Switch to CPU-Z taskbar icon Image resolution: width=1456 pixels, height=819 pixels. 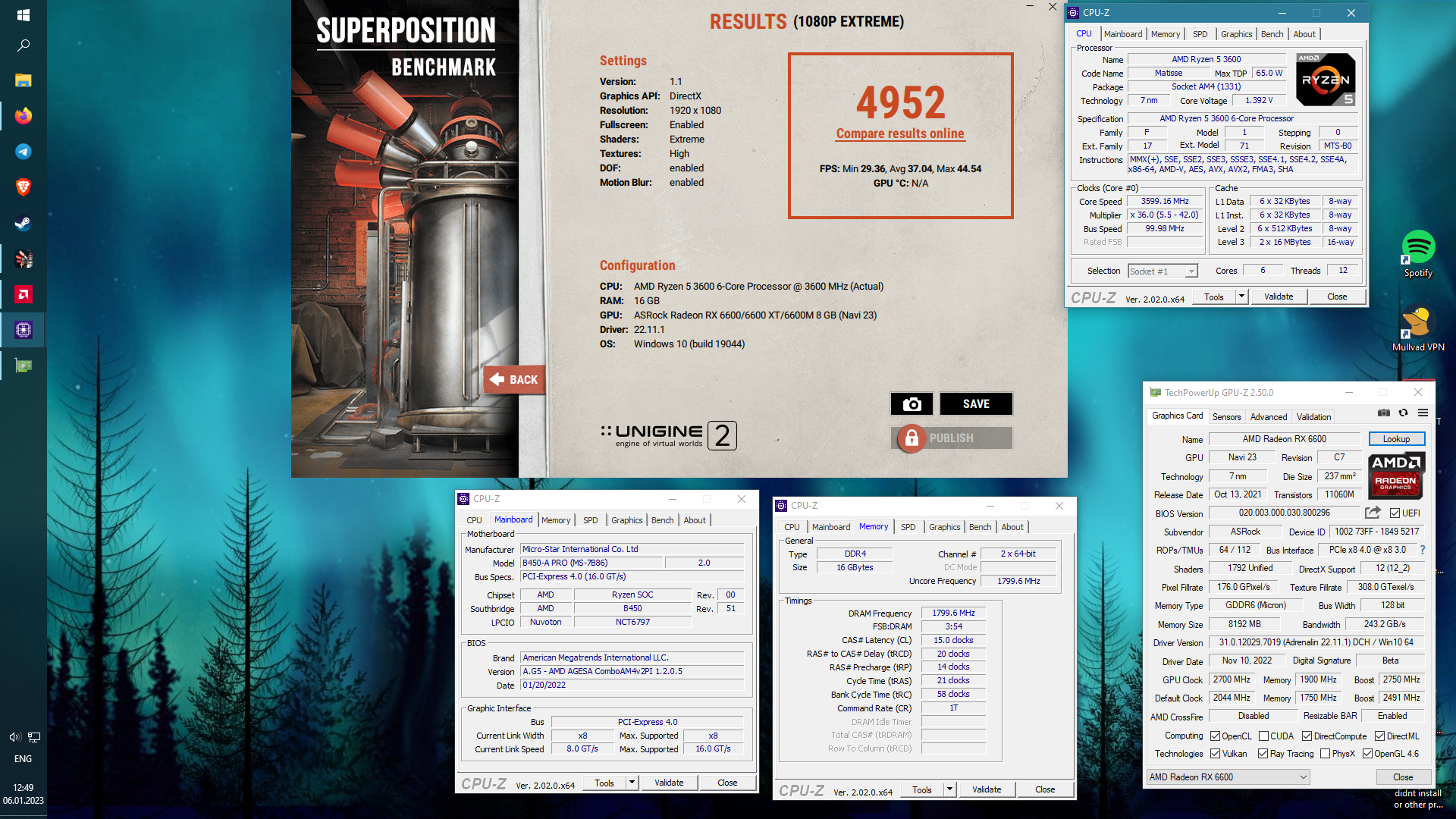coord(23,330)
